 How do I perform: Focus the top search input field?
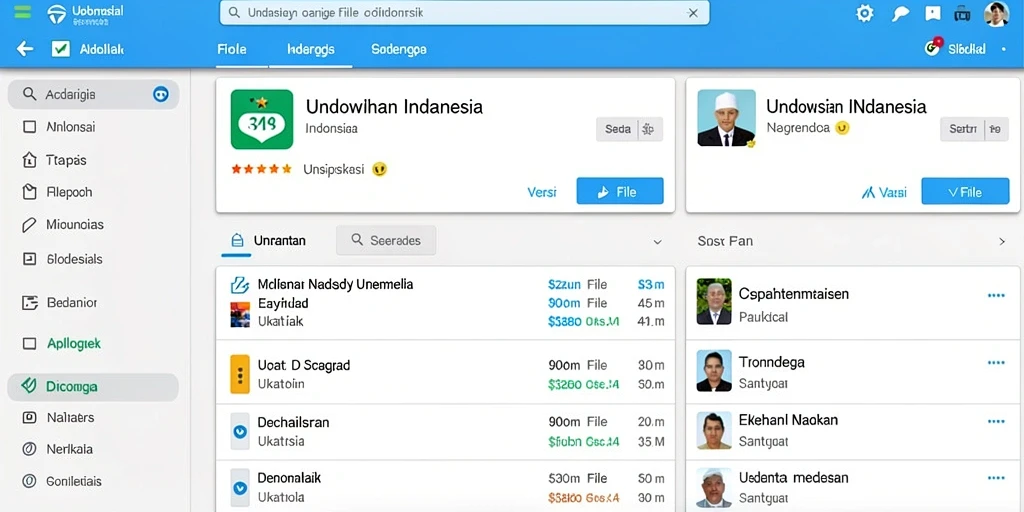464,13
